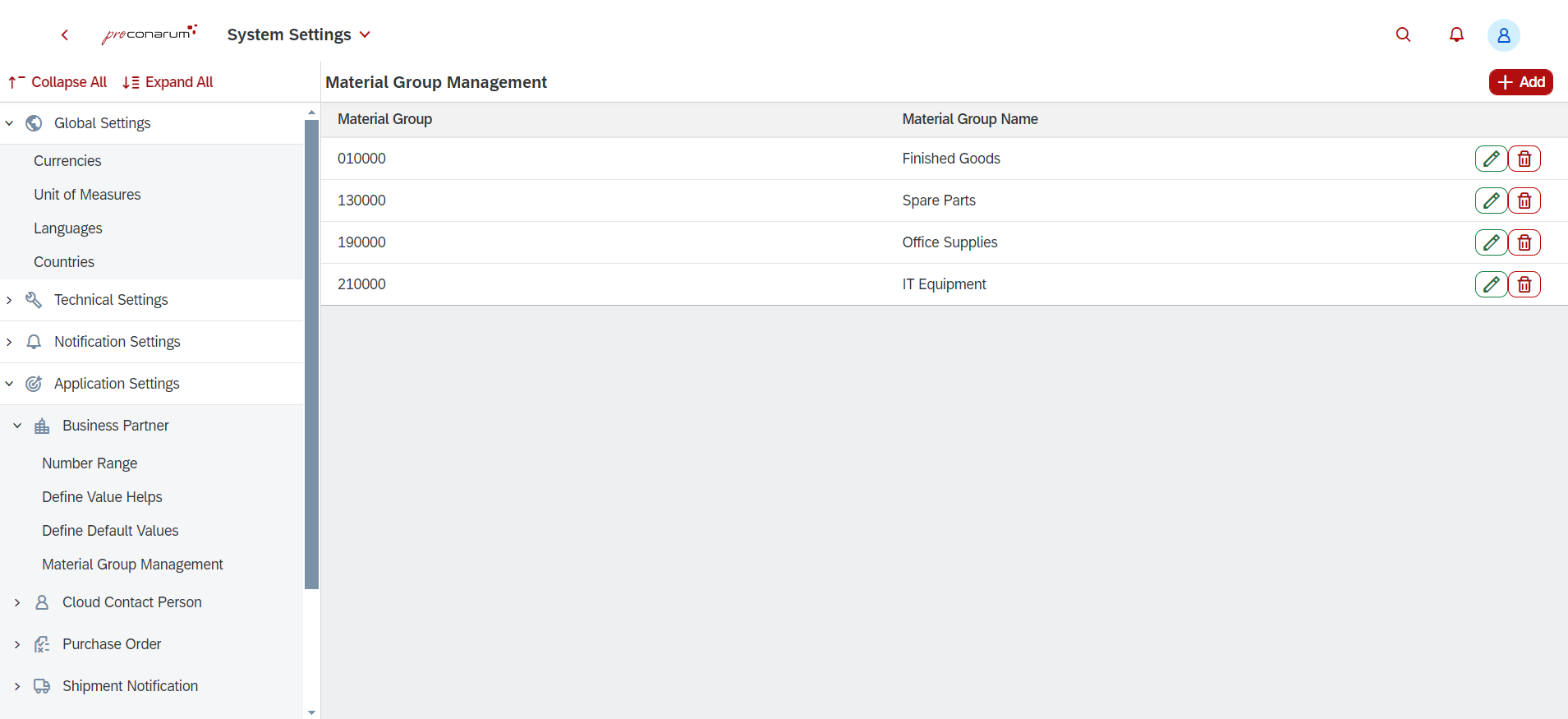
Task: Open Material Group Management menu item
Action: 132,565
